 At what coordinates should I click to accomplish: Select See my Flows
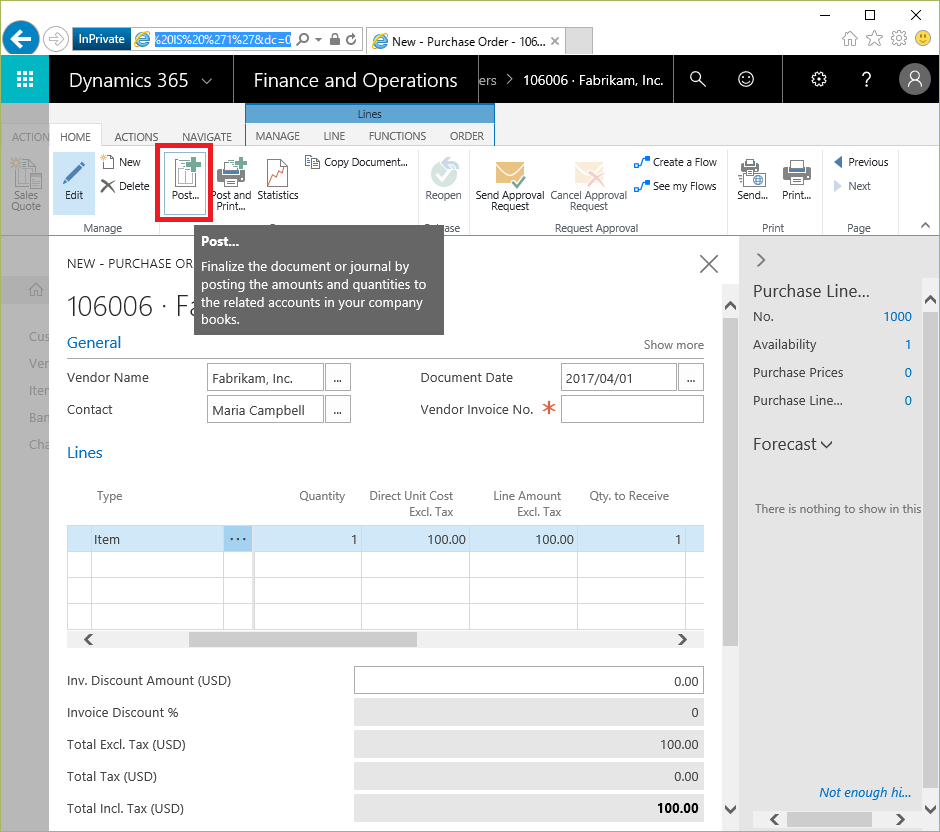coord(675,186)
